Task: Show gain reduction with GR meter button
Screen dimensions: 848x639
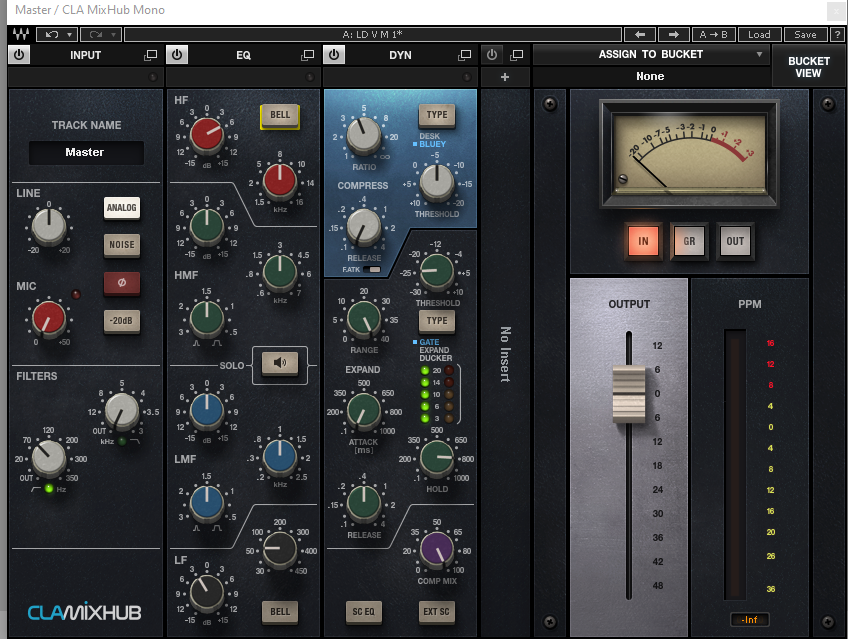Action: tap(689, 241)
